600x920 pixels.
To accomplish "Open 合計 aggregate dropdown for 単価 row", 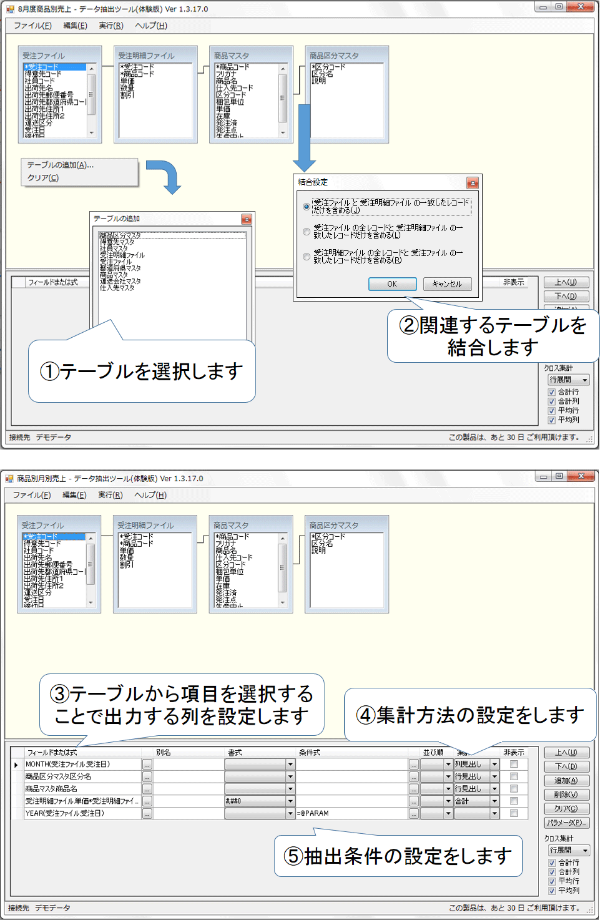I will click(x=494, y=801).
